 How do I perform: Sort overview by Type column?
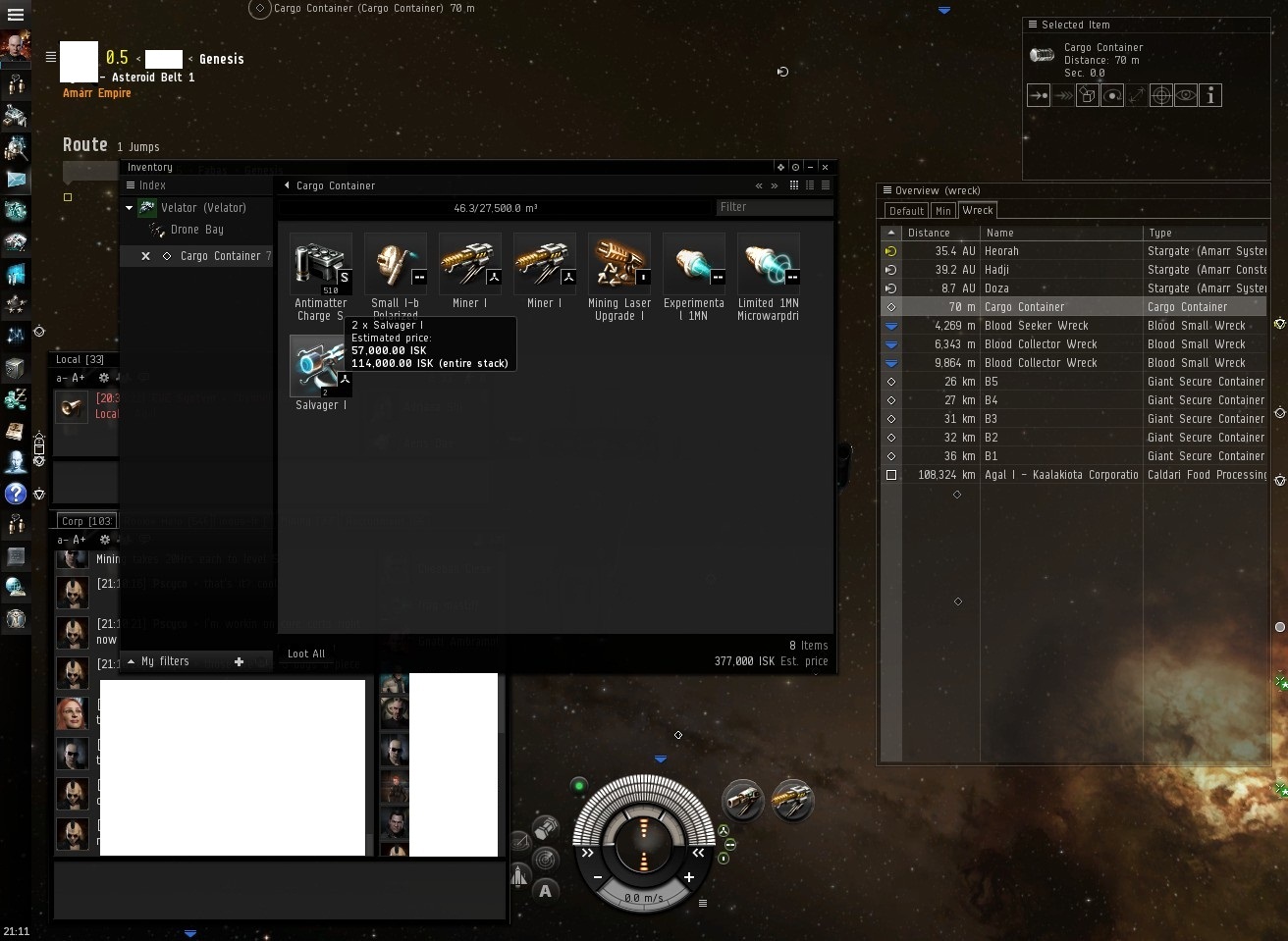[x=1206, y=233]
